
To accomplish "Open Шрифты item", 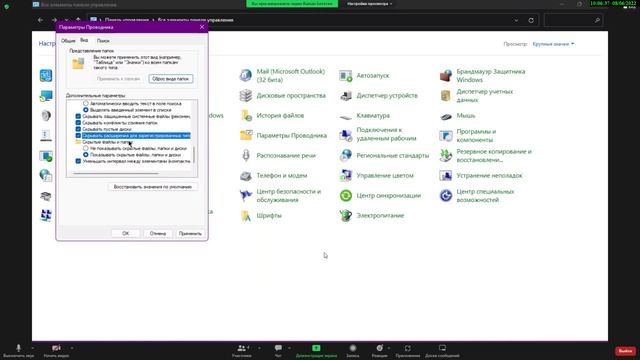I will coord(261,216).
